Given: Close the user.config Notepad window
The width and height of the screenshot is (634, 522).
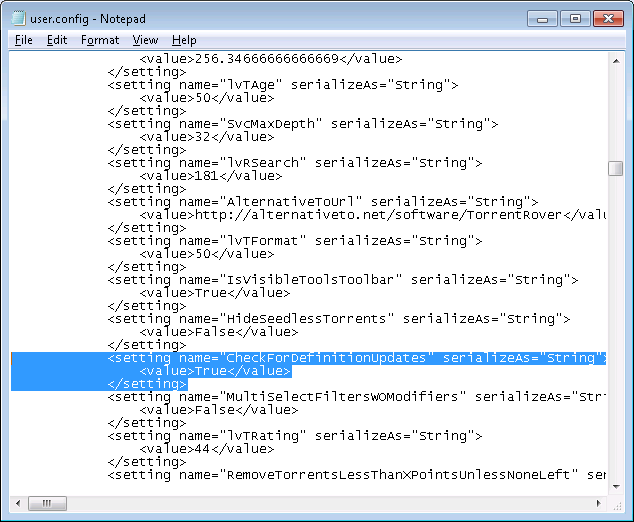Looking at the screenshot, I should tap(608, 19).
